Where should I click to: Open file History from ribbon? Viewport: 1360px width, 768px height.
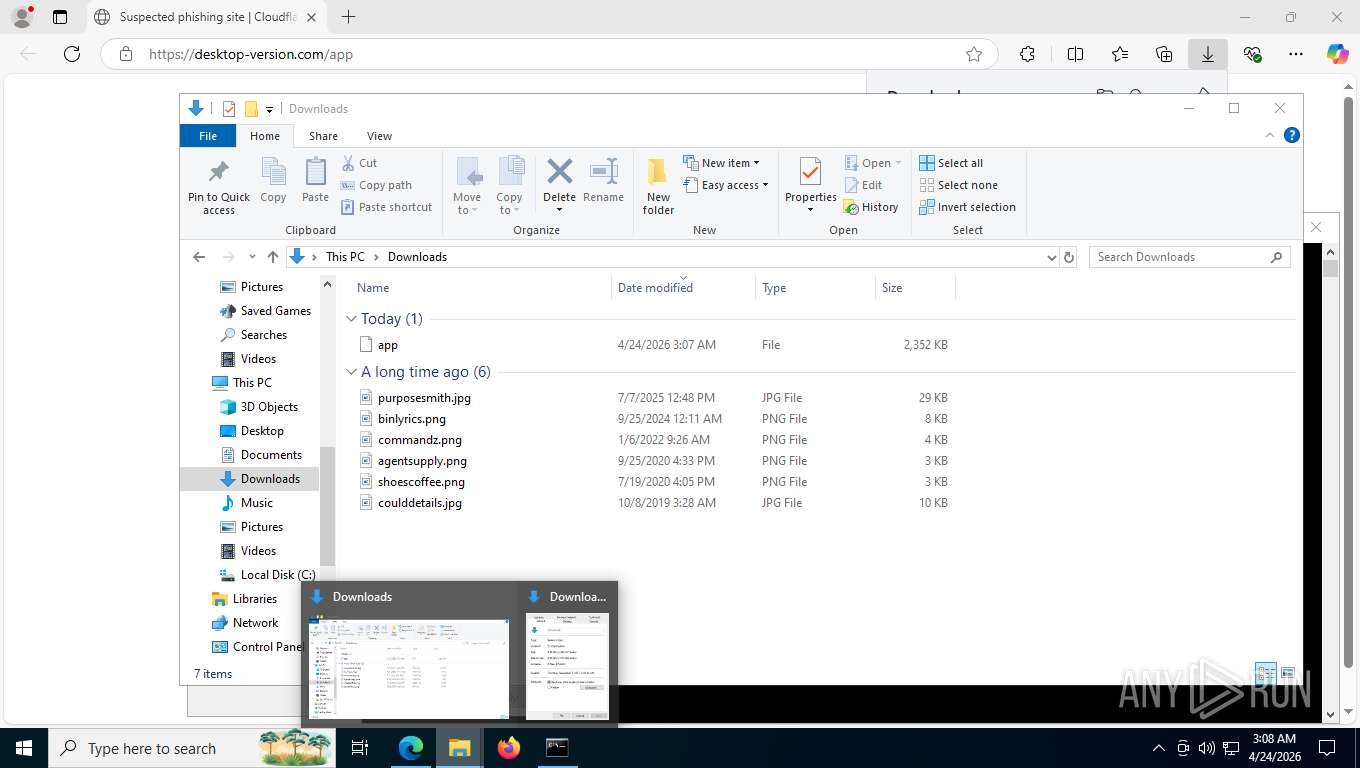point(871,207)
